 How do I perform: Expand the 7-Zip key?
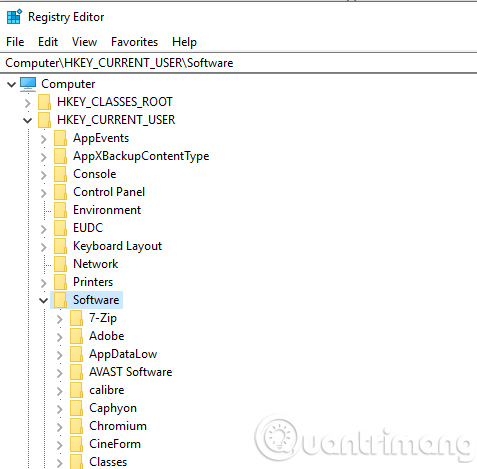tap(60, 319)
